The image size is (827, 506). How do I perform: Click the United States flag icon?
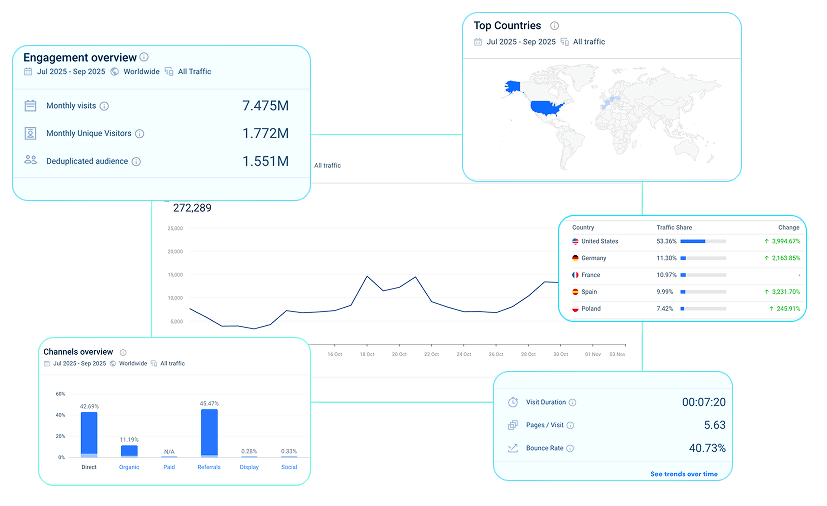click(575, 241)
